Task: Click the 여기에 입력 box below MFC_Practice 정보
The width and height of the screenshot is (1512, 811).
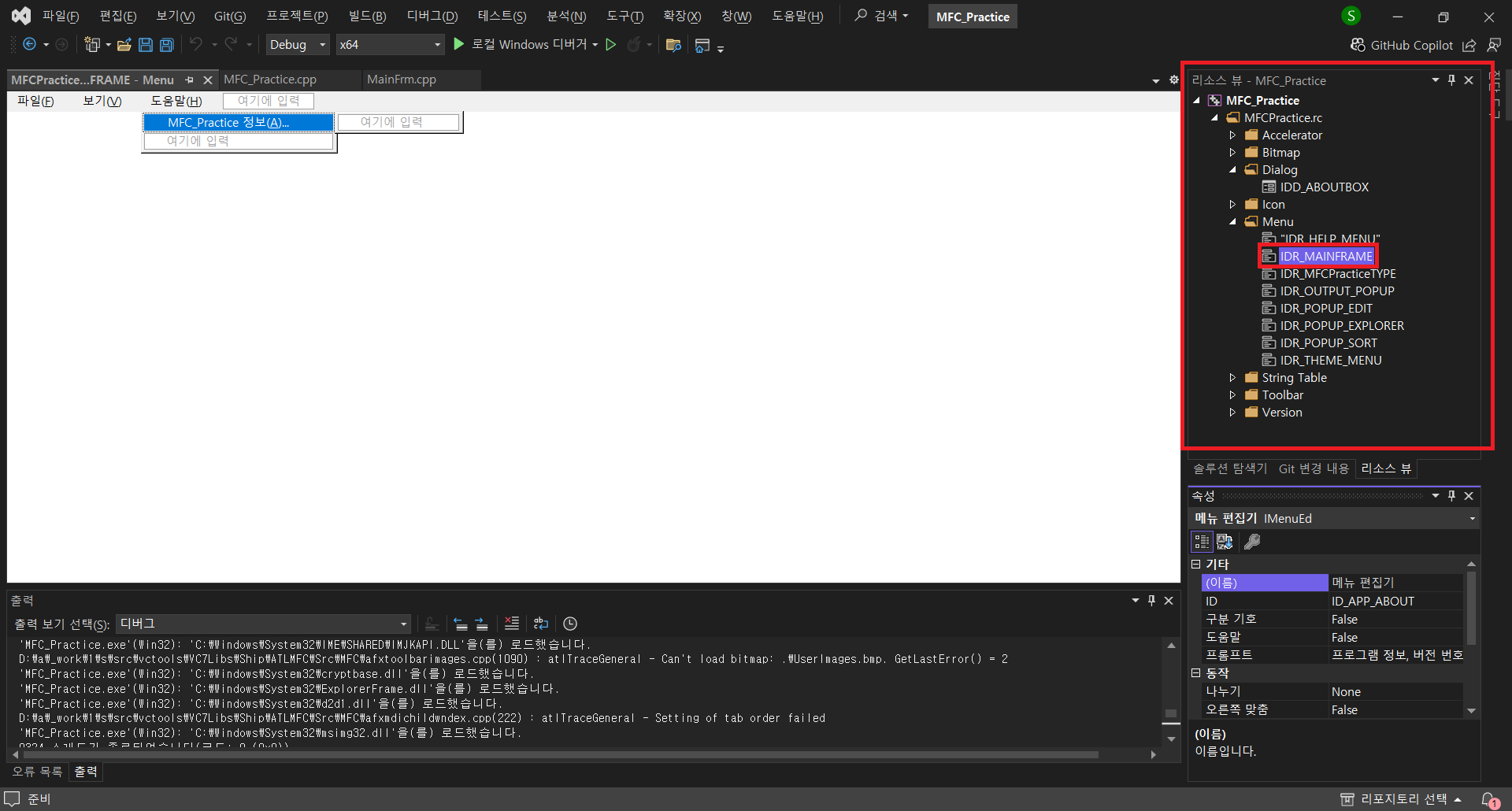Action: tap(238, 141)
